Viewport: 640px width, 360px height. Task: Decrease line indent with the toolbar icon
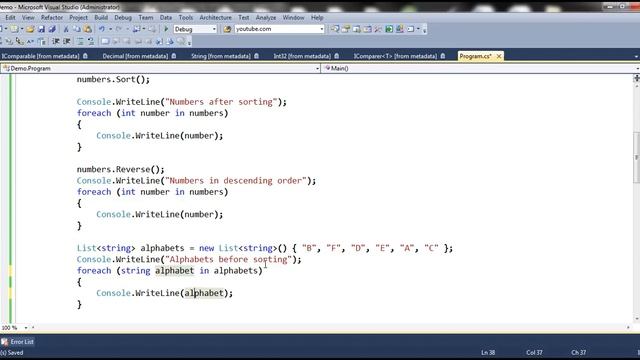pyautogui.click(x=56, y=41)
